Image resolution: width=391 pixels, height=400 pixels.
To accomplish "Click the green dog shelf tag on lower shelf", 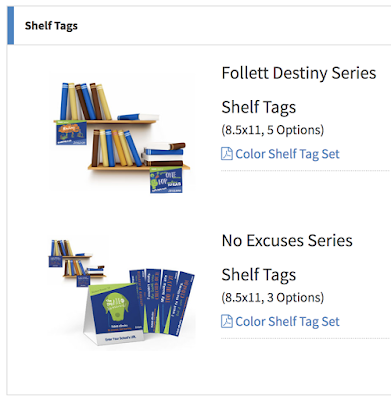I will click(166, 180).
